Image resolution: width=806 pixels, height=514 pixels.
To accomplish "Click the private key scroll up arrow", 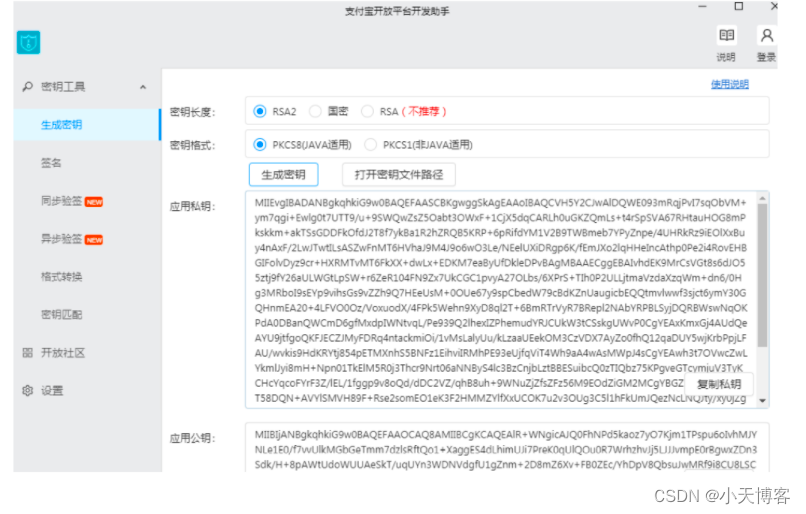I will pyautogui.click(x=762, y=198).
